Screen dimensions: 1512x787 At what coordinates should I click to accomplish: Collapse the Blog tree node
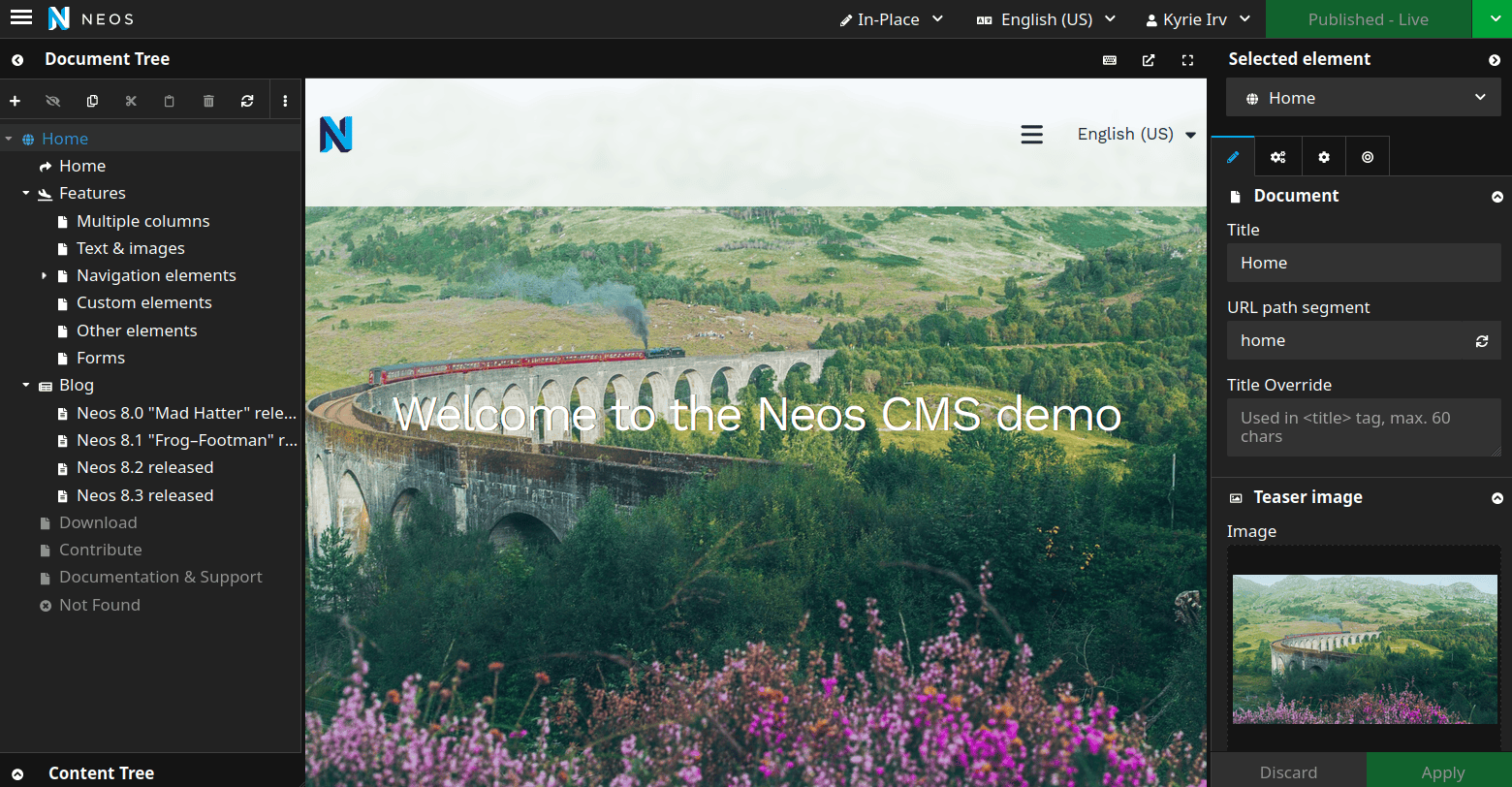point(26,385)
